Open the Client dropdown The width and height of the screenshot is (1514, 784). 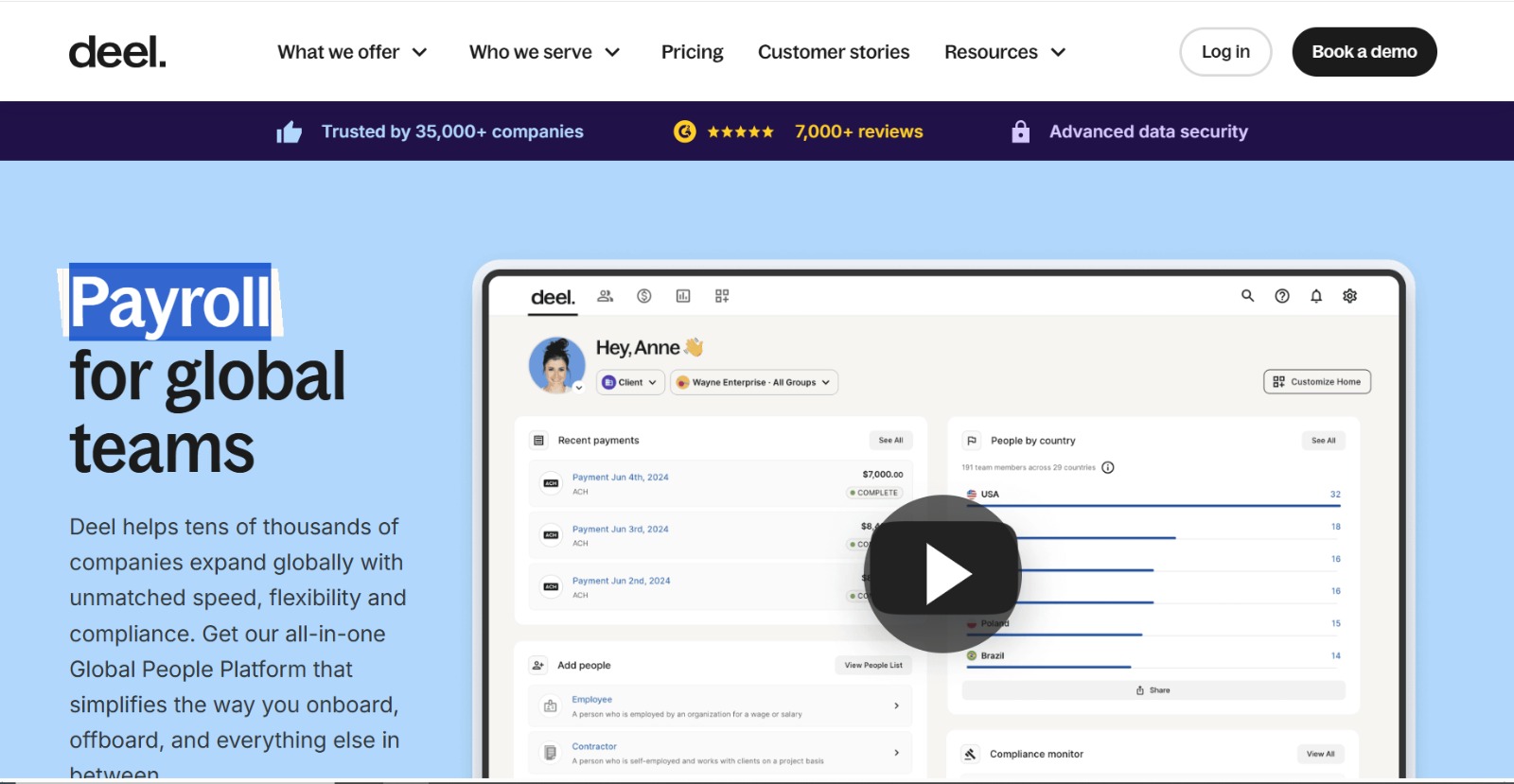(630, 382)
